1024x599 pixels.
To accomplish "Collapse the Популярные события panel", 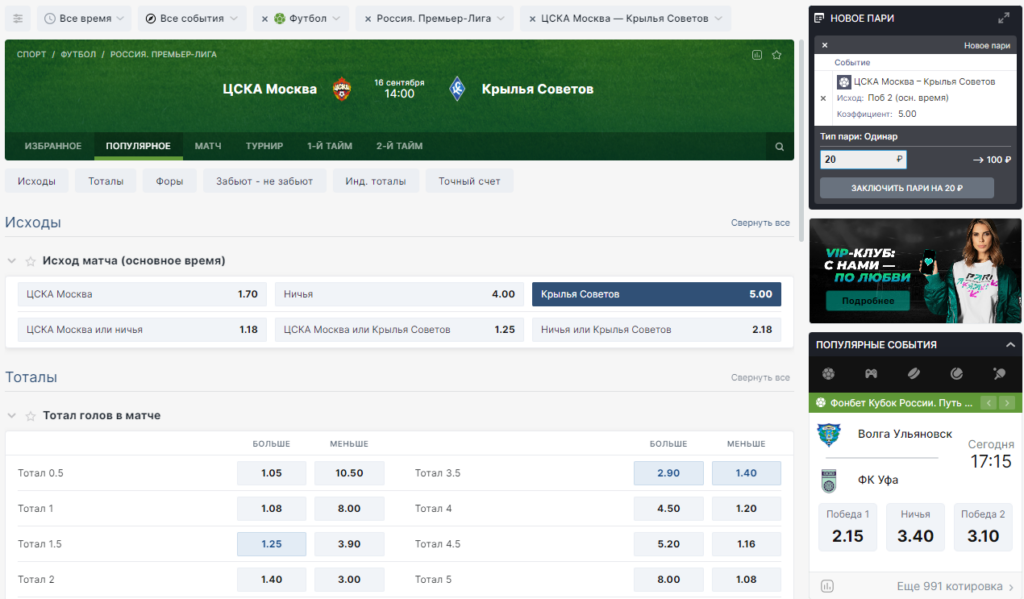I will coord(1010,345).
